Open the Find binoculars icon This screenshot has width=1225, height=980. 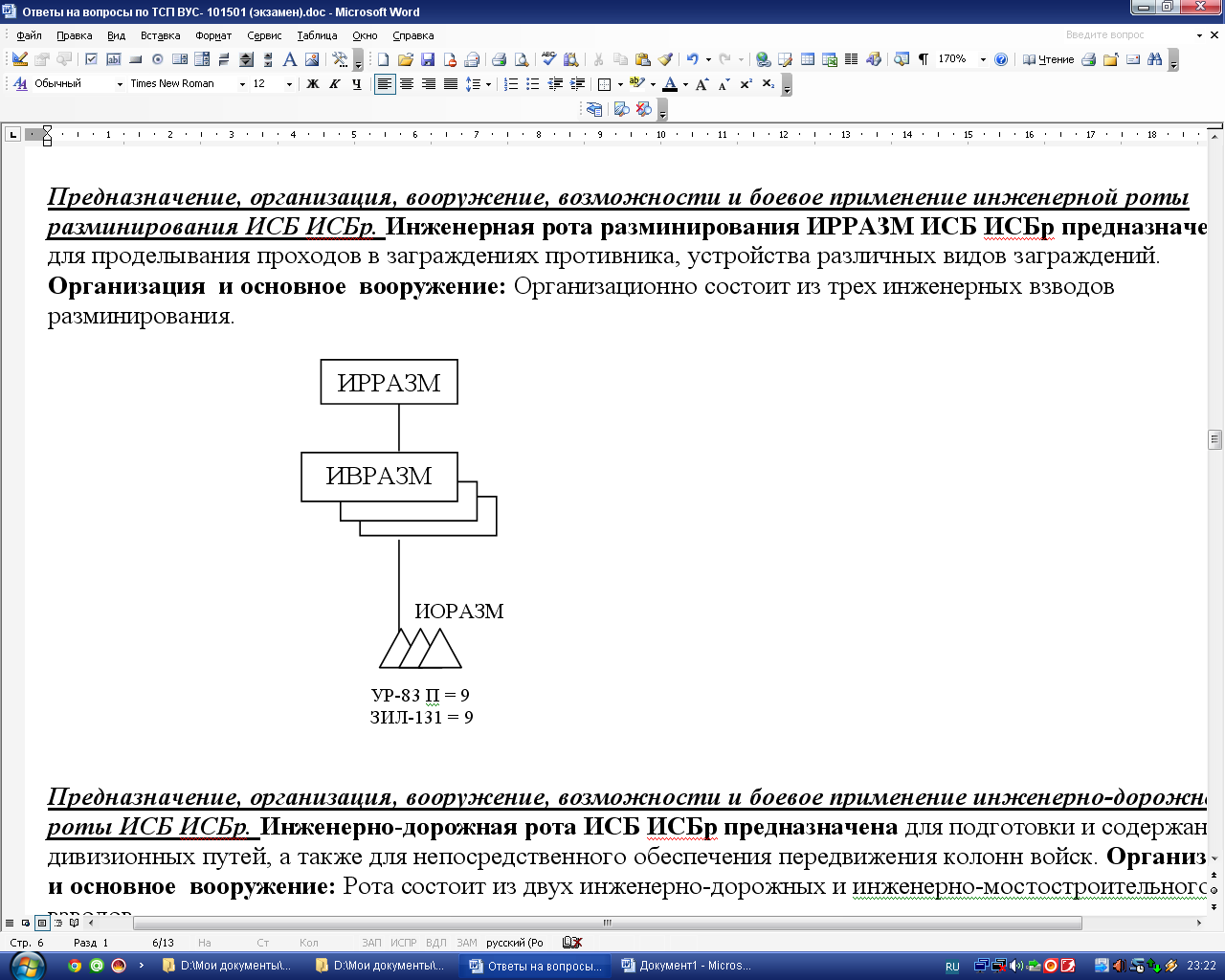pos(1155,59)
